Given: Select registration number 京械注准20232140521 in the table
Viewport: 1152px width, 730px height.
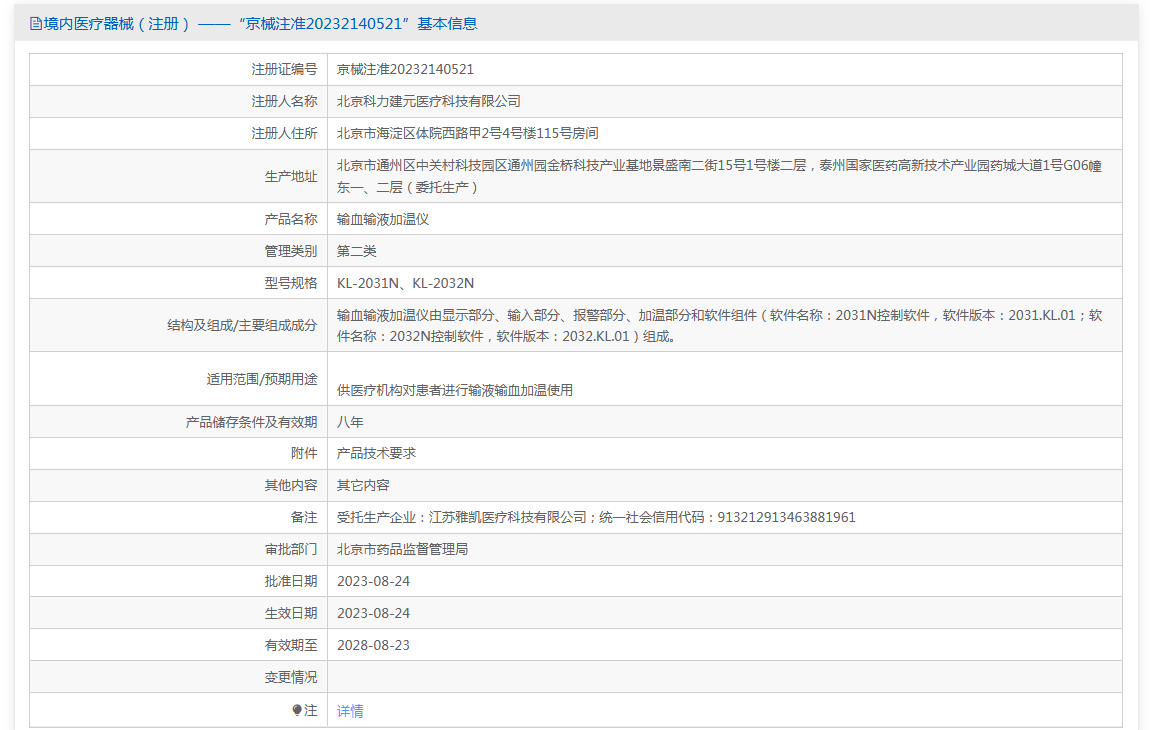Looking at the screenshot, I should (406, 70).
